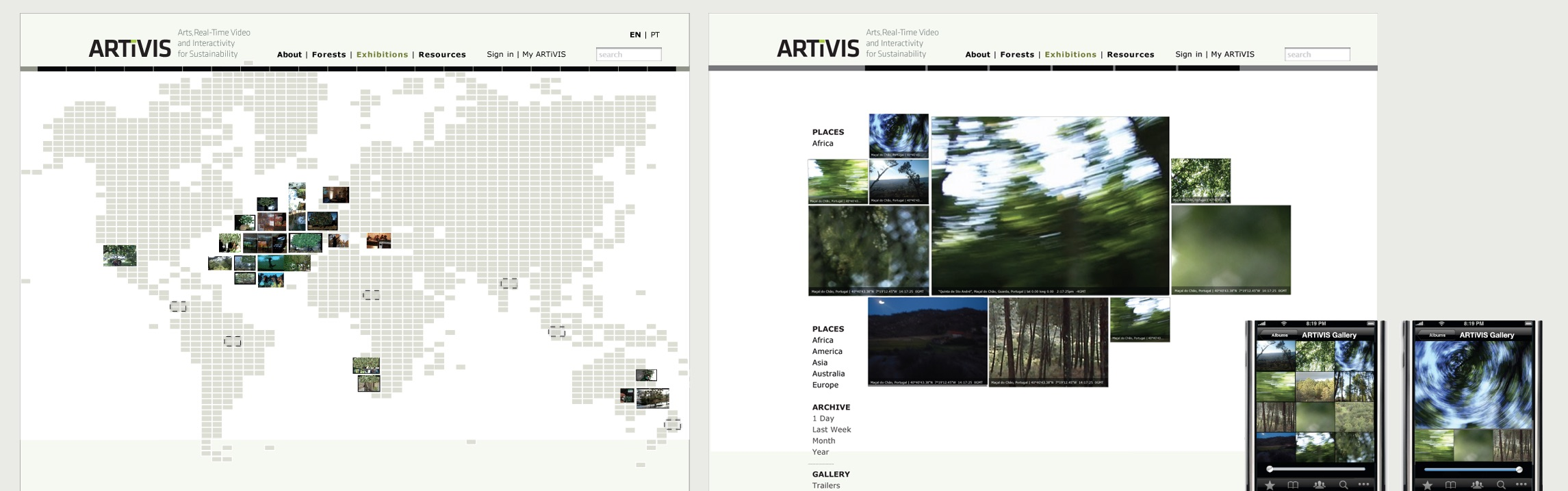Viewport: 1568px width, 491px height.
Task: Switch language to PT on map page
Action: 655,35
